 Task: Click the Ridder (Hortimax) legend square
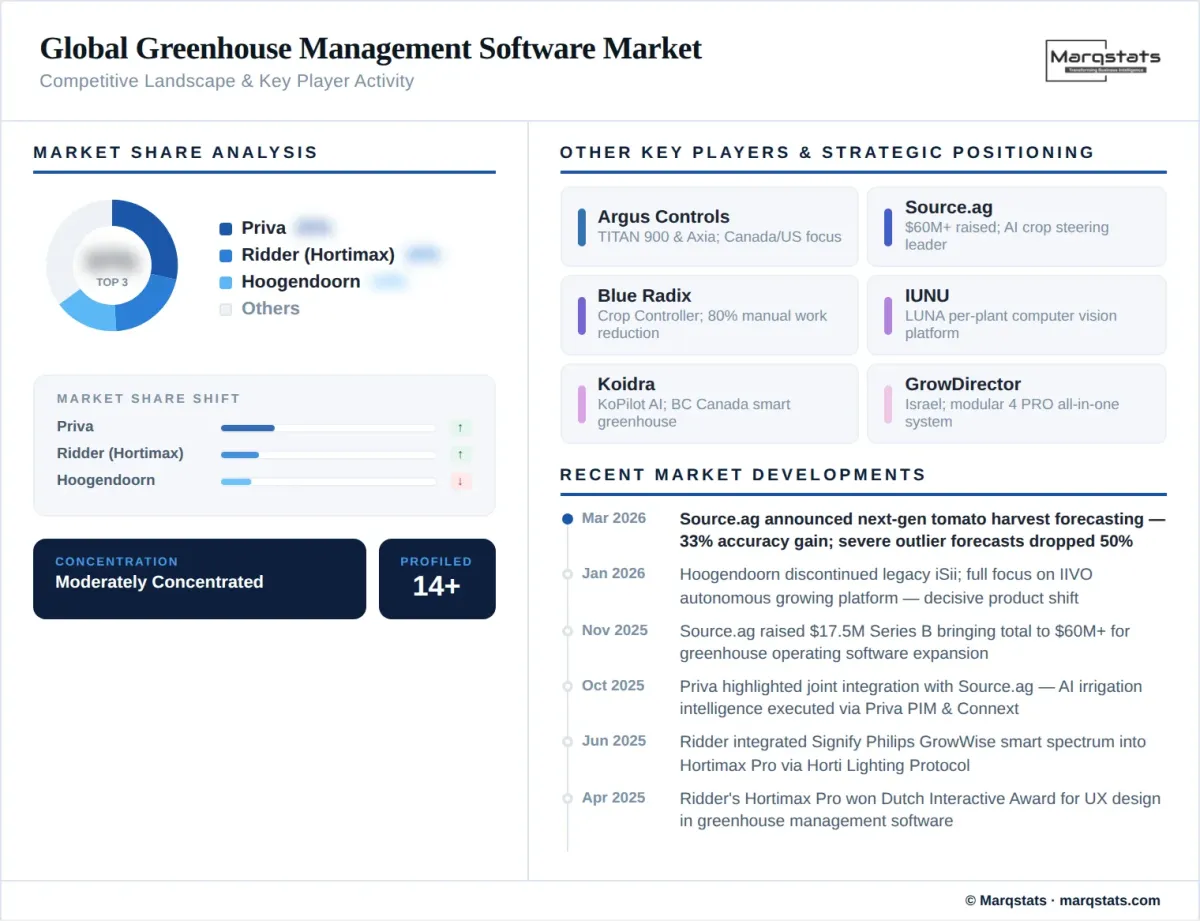[226, 254]
